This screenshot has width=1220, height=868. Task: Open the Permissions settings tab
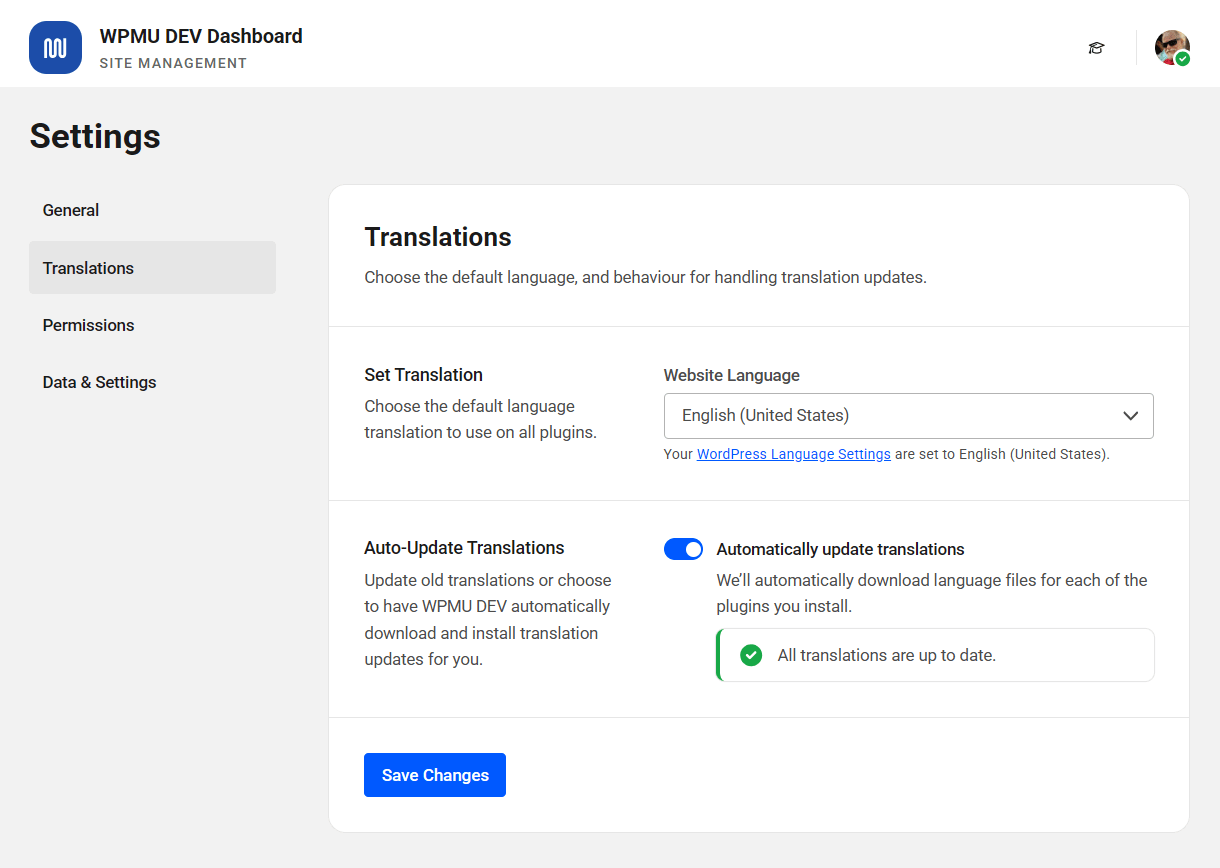click(152, 325)
